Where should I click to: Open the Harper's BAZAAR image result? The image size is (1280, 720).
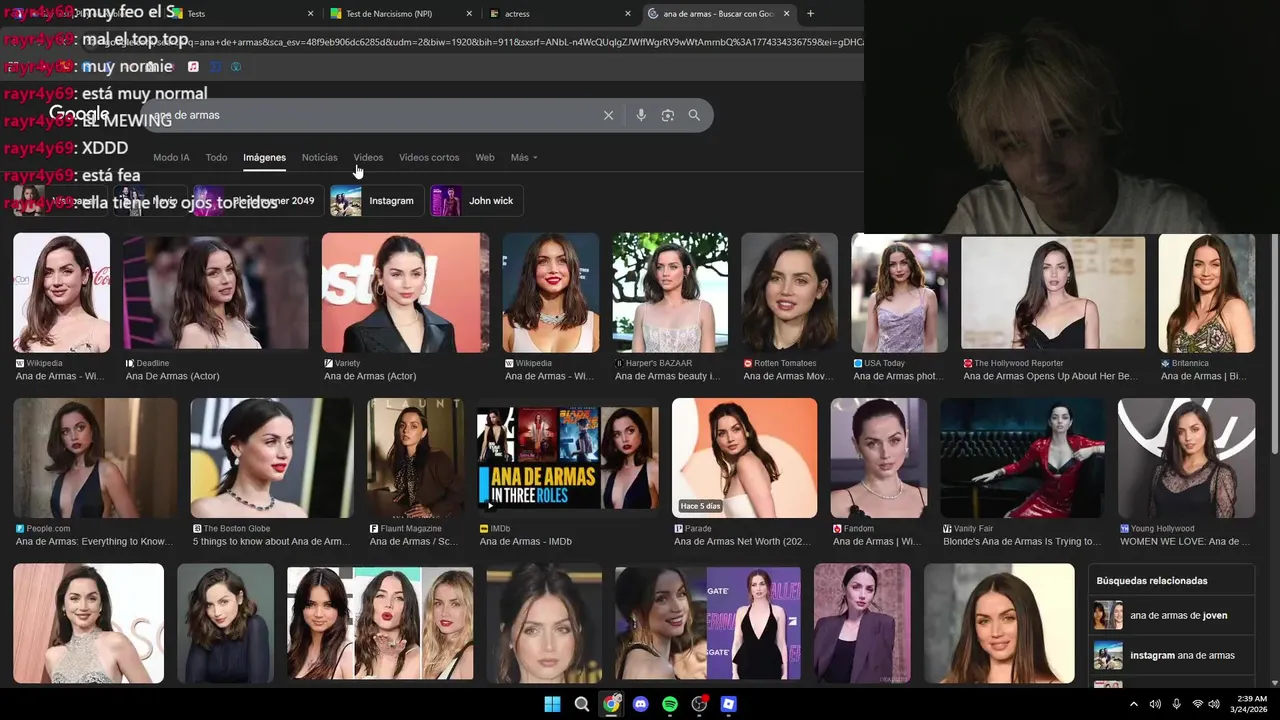coord(670,293)
